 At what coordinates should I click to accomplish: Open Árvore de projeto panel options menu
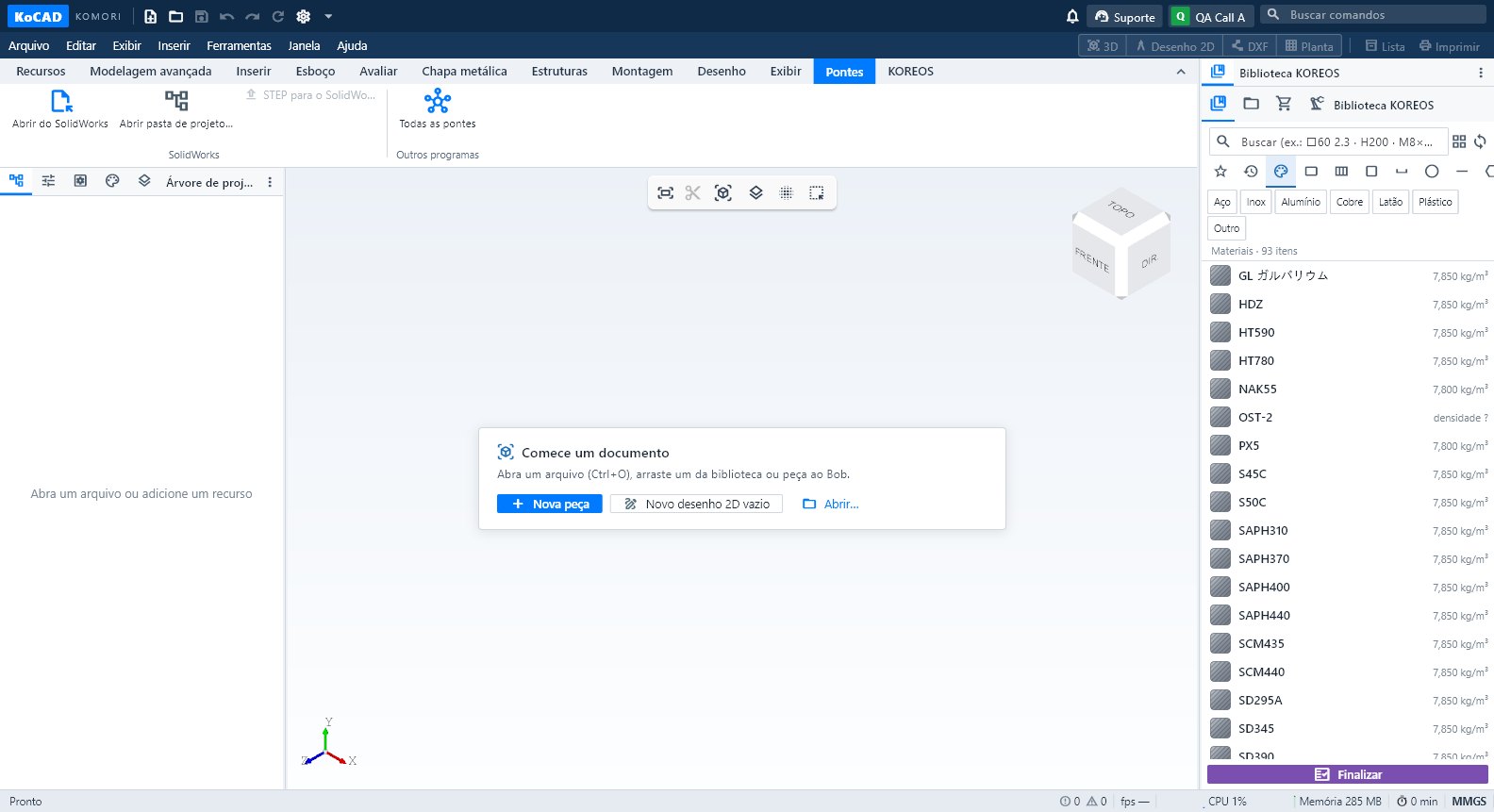(270, 182)
